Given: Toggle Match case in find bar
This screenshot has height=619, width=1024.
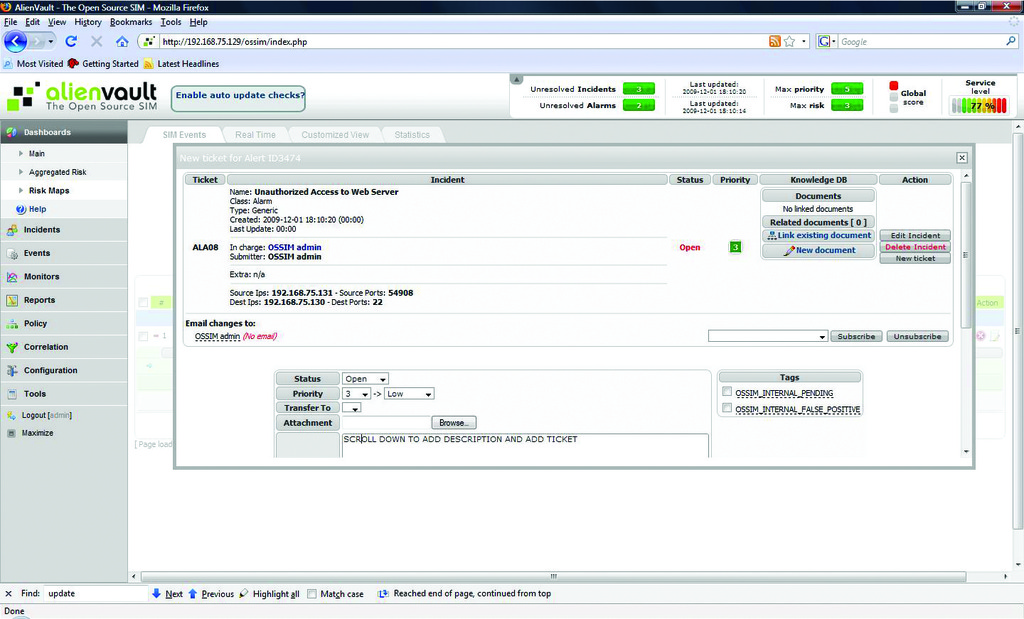Looking at the screenshot, I should (312, 594).
